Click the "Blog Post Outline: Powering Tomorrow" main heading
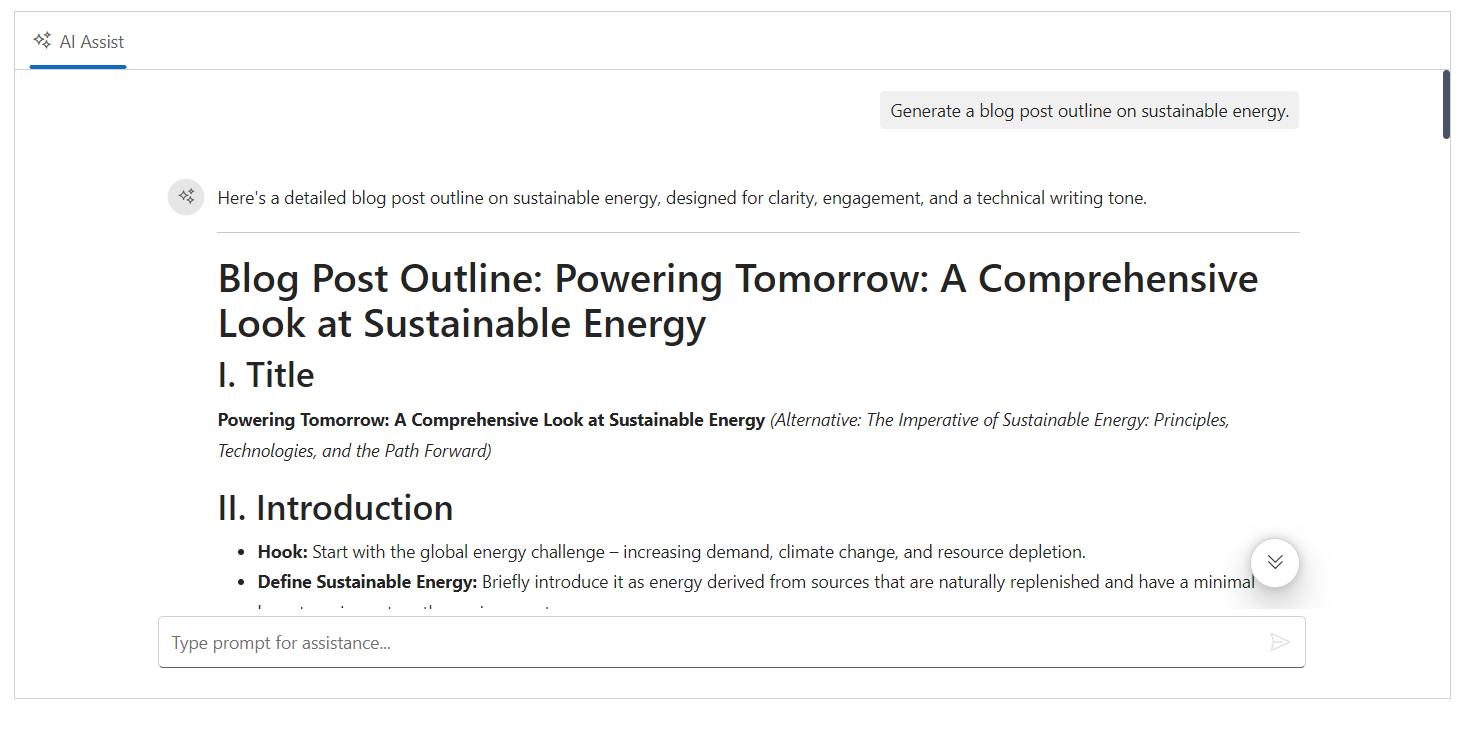1479x731 pixels. (x=737, y=301)
